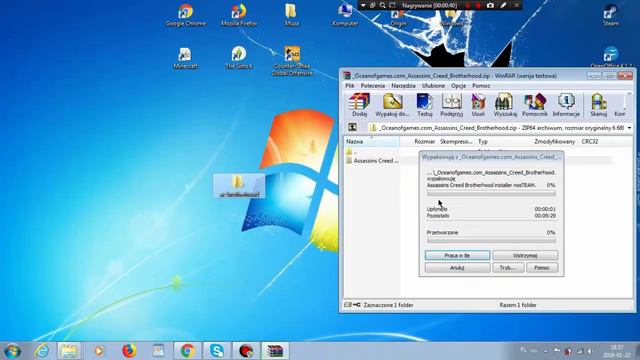Sort by the Typ column header
Image resolution: width=640 pixels, height=360 pixels.
tap(483, 141)
